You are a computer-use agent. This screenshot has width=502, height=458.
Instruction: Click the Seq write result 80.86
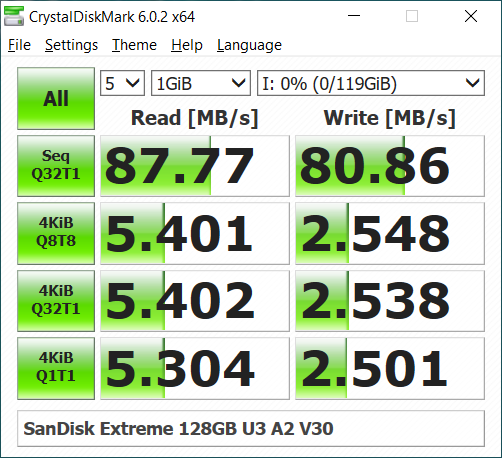click(x=390, y=166)
